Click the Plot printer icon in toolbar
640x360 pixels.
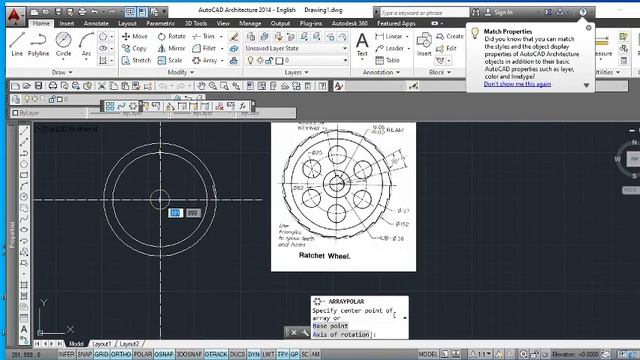click(53, 86)
